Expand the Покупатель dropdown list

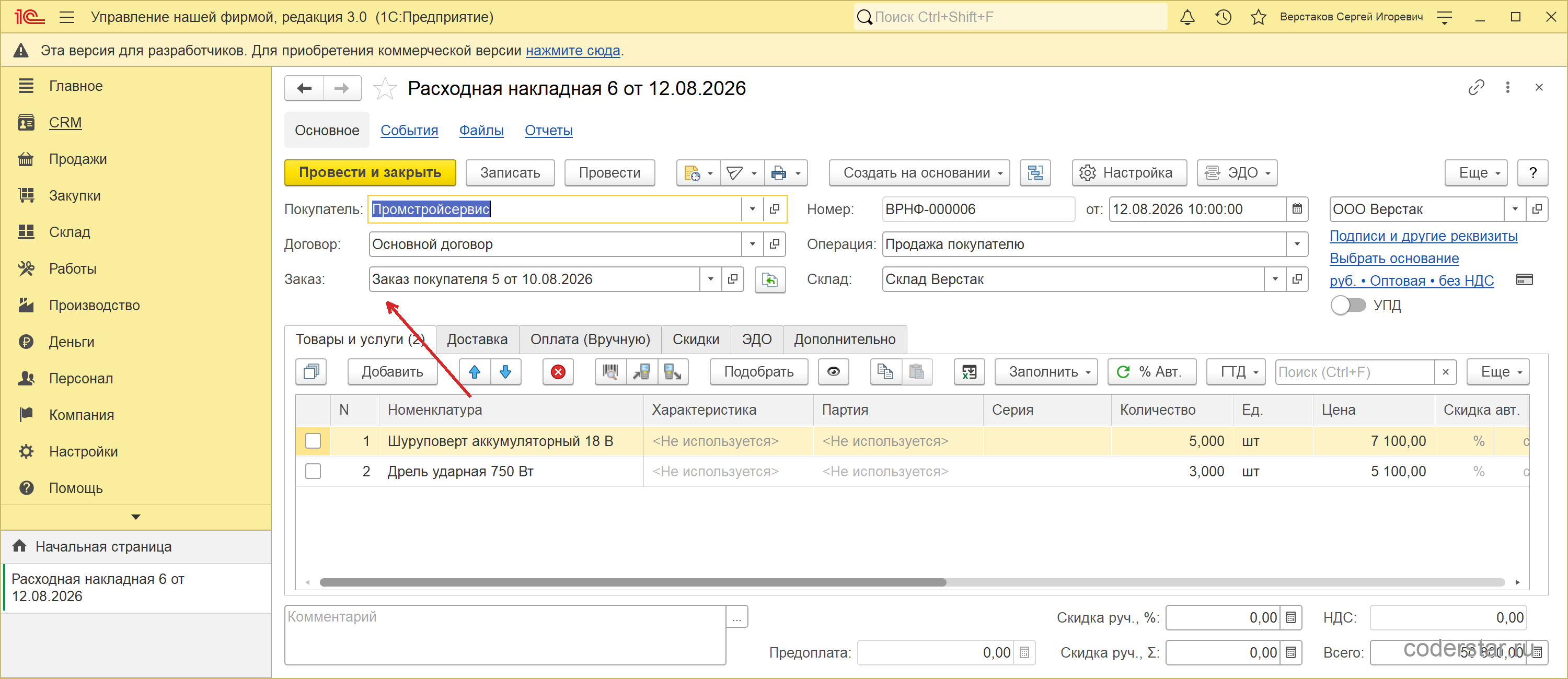pyautogui.click(x=752, y=209)
